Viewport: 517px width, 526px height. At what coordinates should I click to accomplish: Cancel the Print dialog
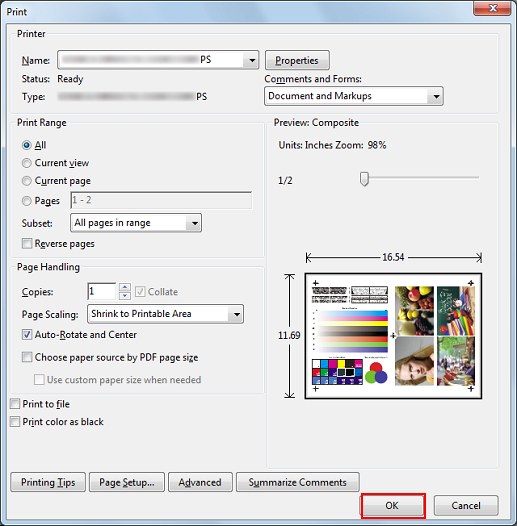[x=466, y=506]
